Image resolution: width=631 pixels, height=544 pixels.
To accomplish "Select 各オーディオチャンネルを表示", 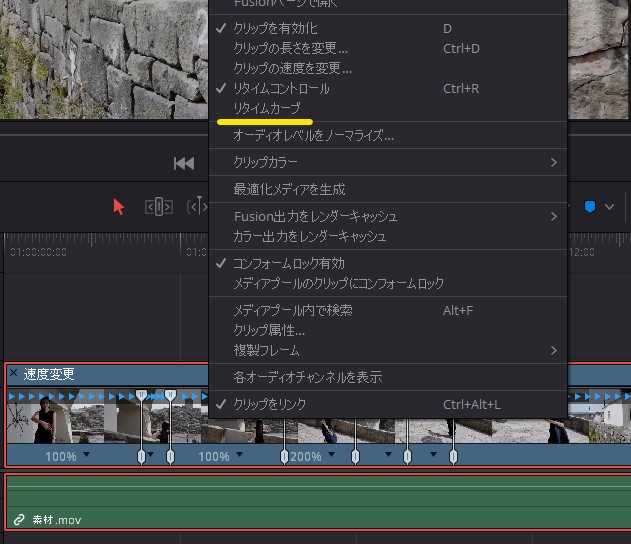I will click(388, 377).
